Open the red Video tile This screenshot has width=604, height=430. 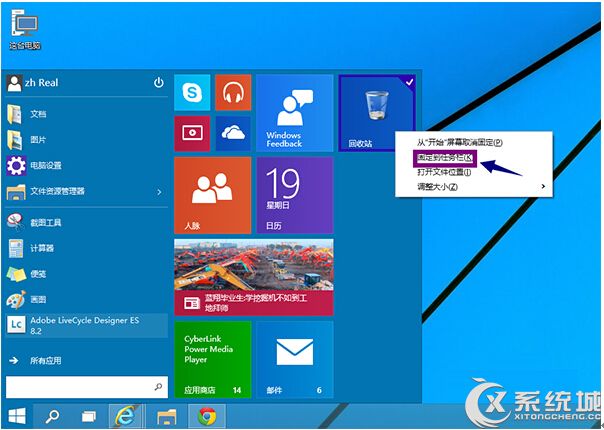click(191, 132)
